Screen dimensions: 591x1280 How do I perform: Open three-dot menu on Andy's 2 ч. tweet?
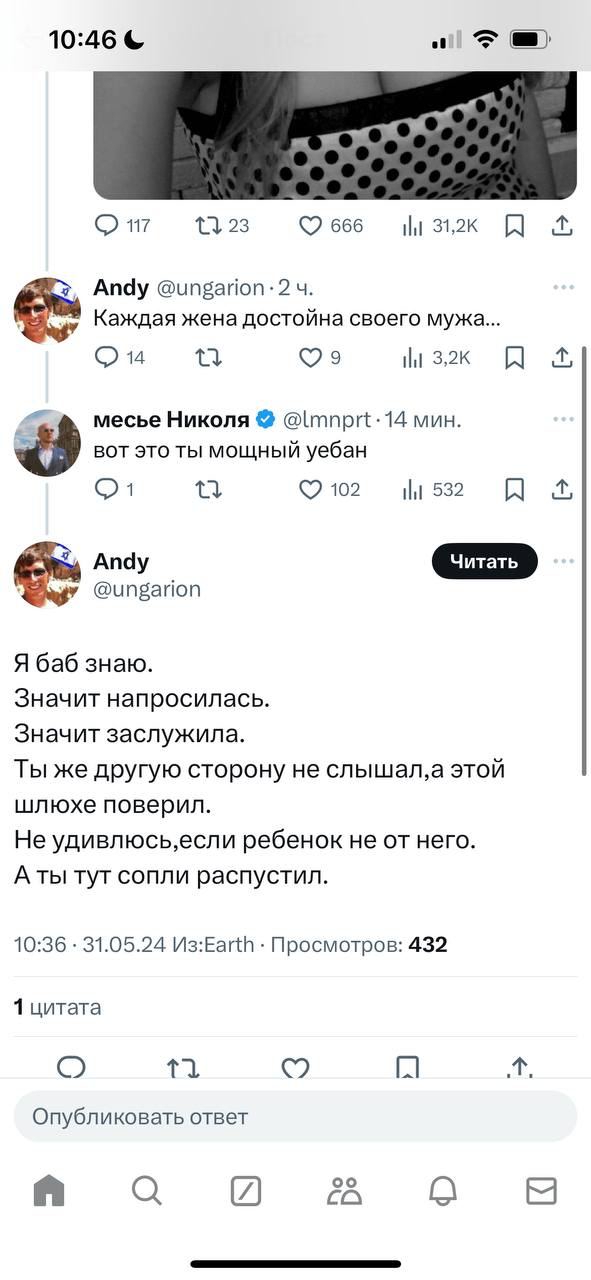point(563,287)
